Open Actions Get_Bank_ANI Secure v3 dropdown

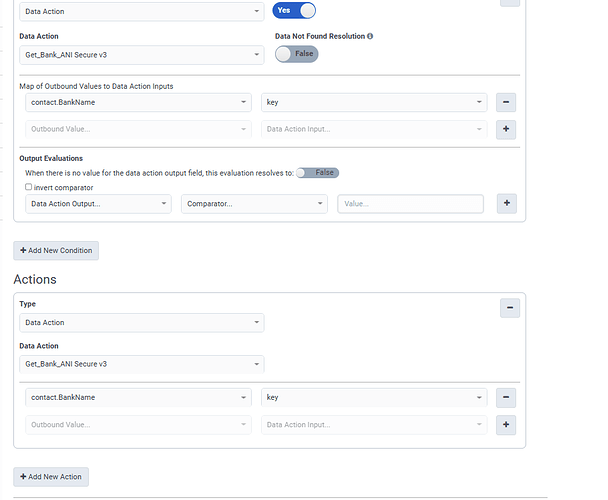(x=142, y=364)
